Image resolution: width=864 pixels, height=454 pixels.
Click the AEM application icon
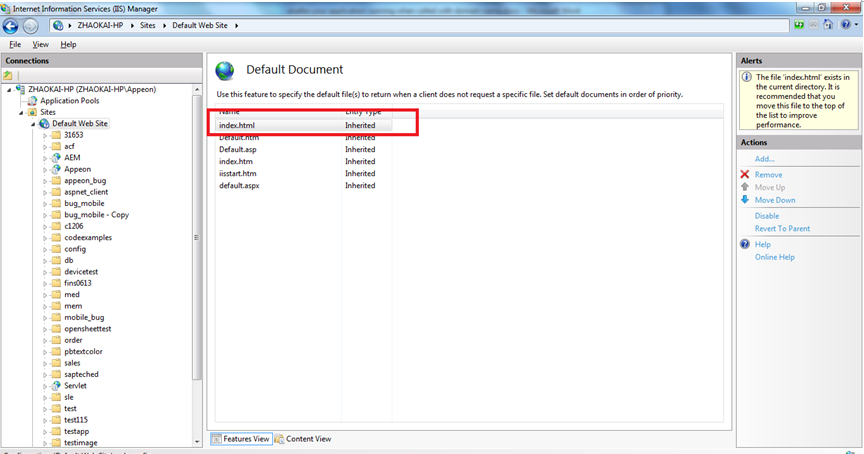click(56, 158)
